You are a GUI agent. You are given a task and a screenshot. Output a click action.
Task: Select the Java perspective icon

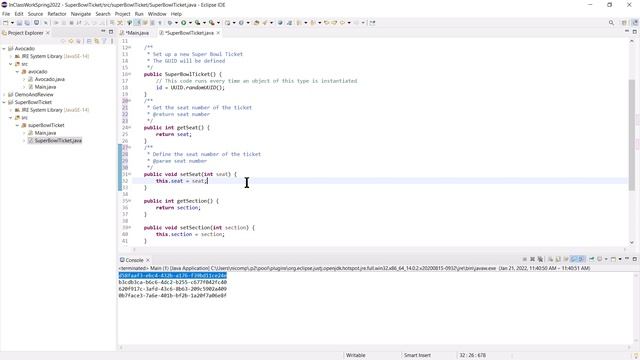tap(635, 23)
